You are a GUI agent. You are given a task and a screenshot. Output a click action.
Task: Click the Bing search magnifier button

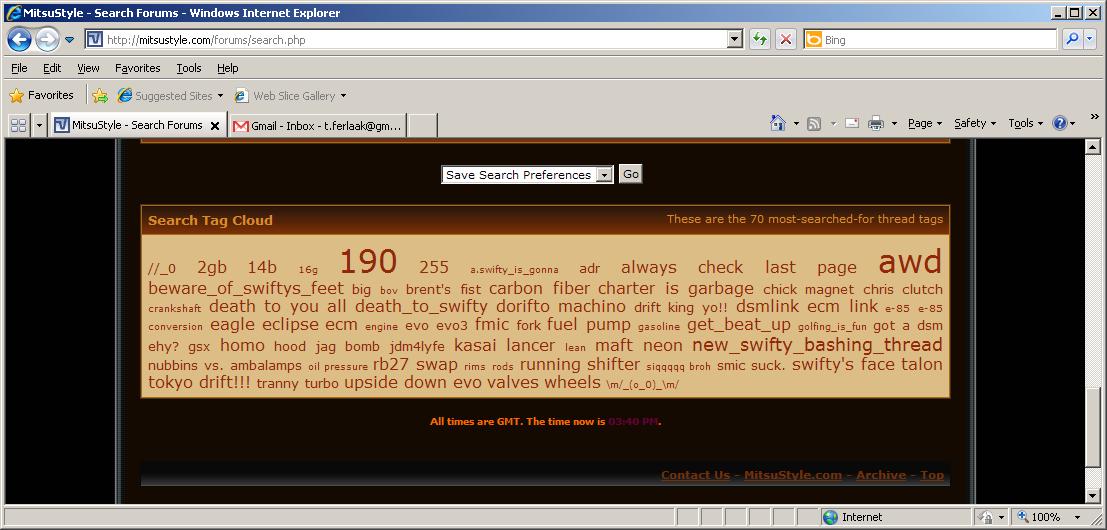pos(1072,40)
